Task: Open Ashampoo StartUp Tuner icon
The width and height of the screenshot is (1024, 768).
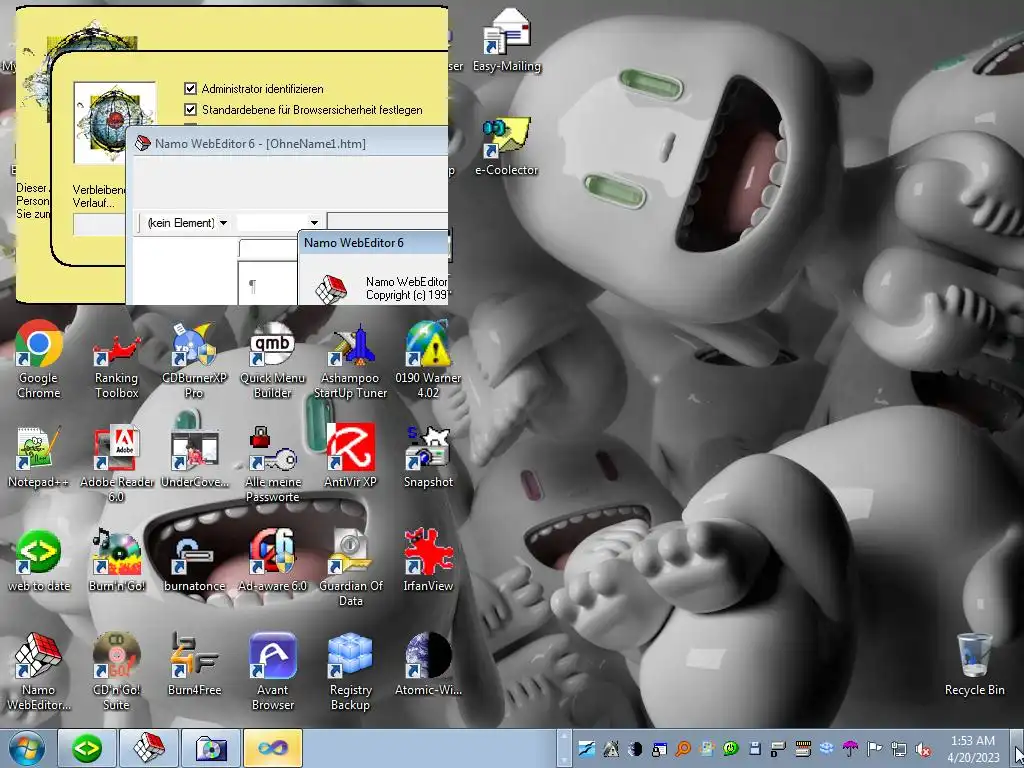Action: point(351,358)
